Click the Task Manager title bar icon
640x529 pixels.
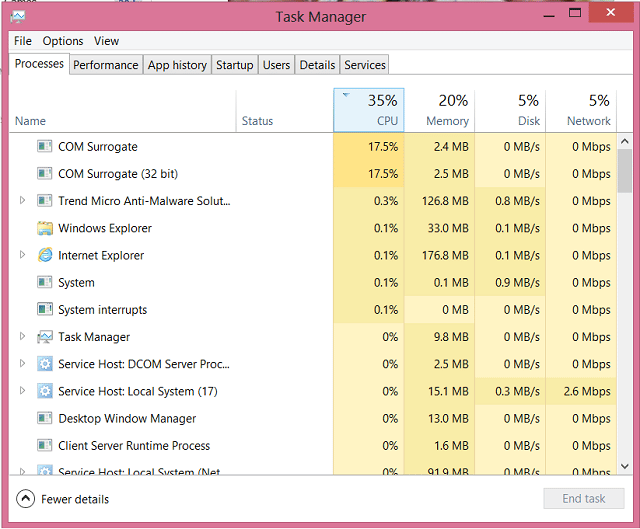[x=18, y=17]
